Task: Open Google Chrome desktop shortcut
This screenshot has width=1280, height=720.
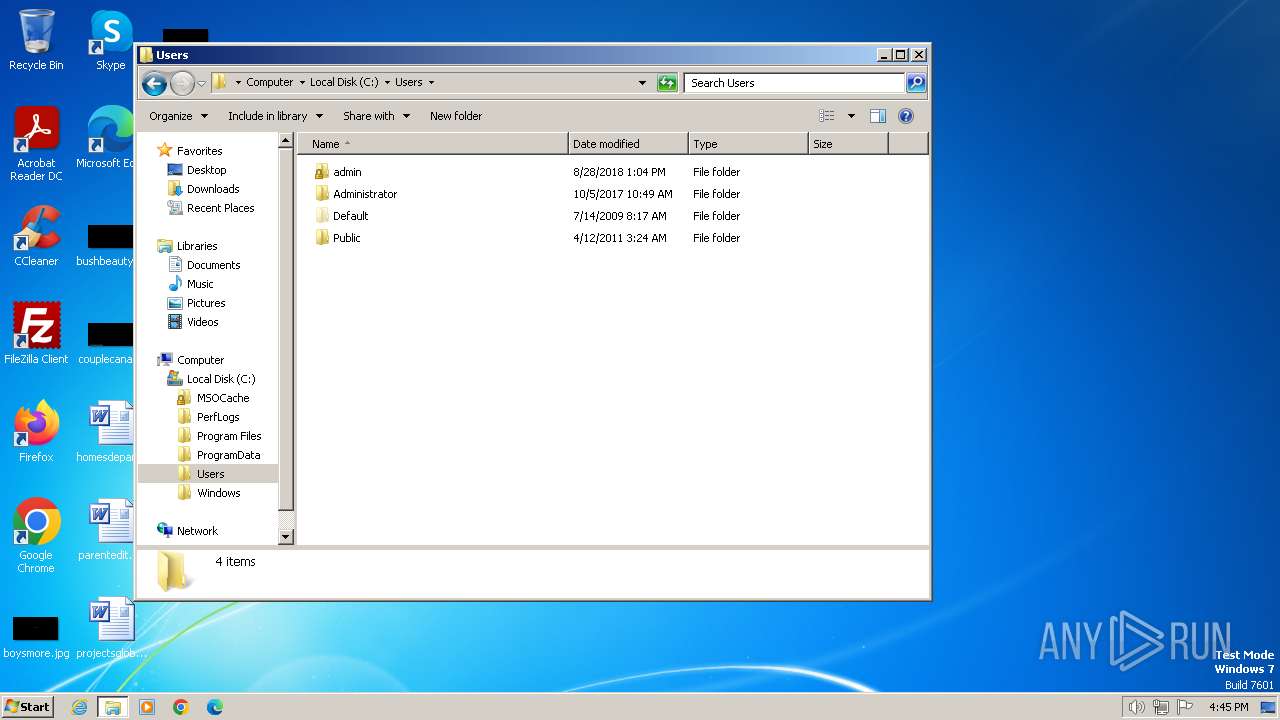Action: pyautogui.click(x=36, y=536)
